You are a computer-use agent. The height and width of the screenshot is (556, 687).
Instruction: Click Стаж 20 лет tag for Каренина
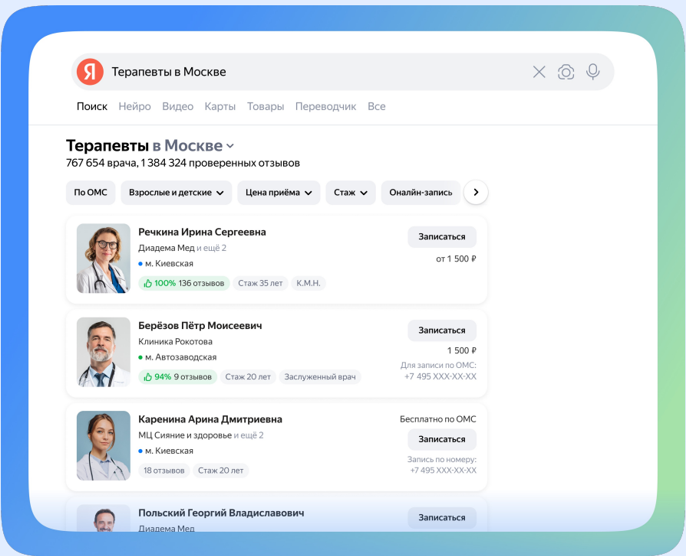click(221, 471)
